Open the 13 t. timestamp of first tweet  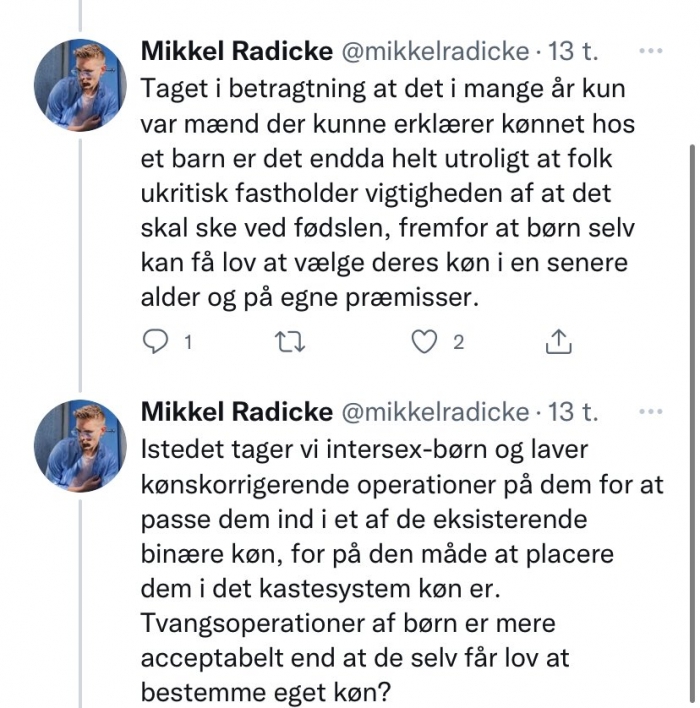click(573, 51)
